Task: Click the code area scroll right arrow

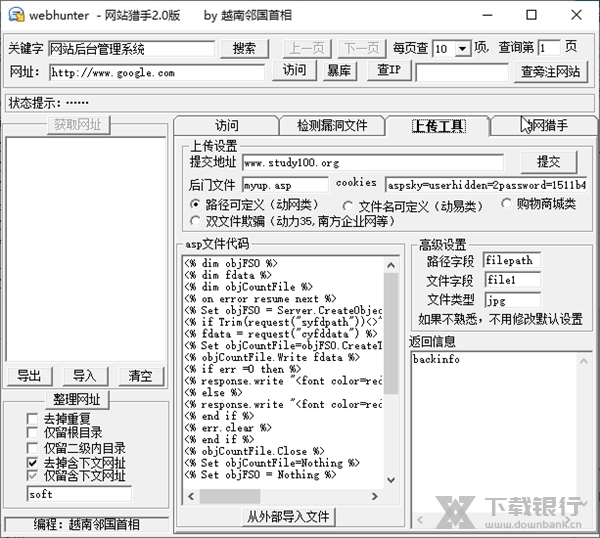Action: point(375,497)
